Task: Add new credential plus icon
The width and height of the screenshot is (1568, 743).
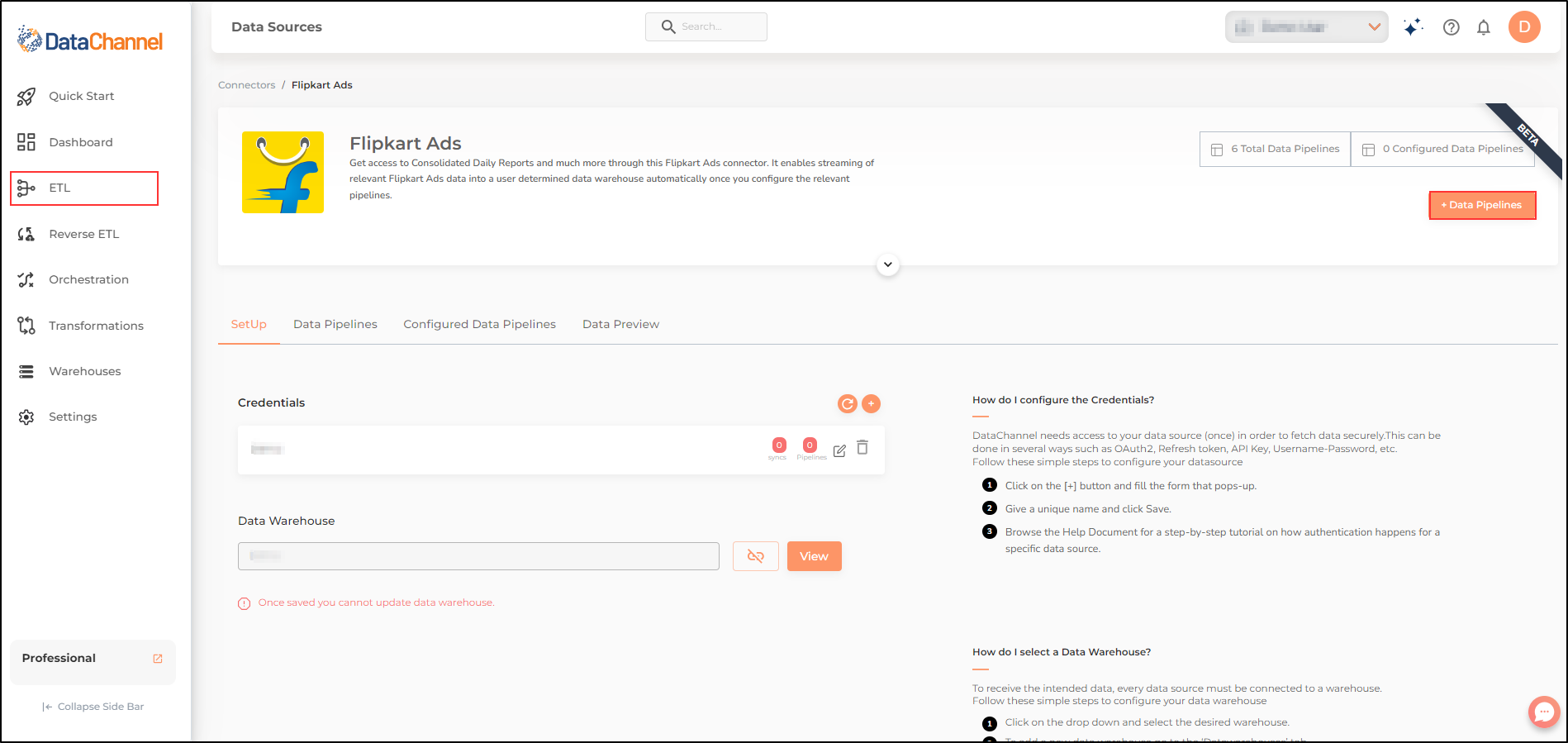Action: pyautogui.click(x=871, y=403)
